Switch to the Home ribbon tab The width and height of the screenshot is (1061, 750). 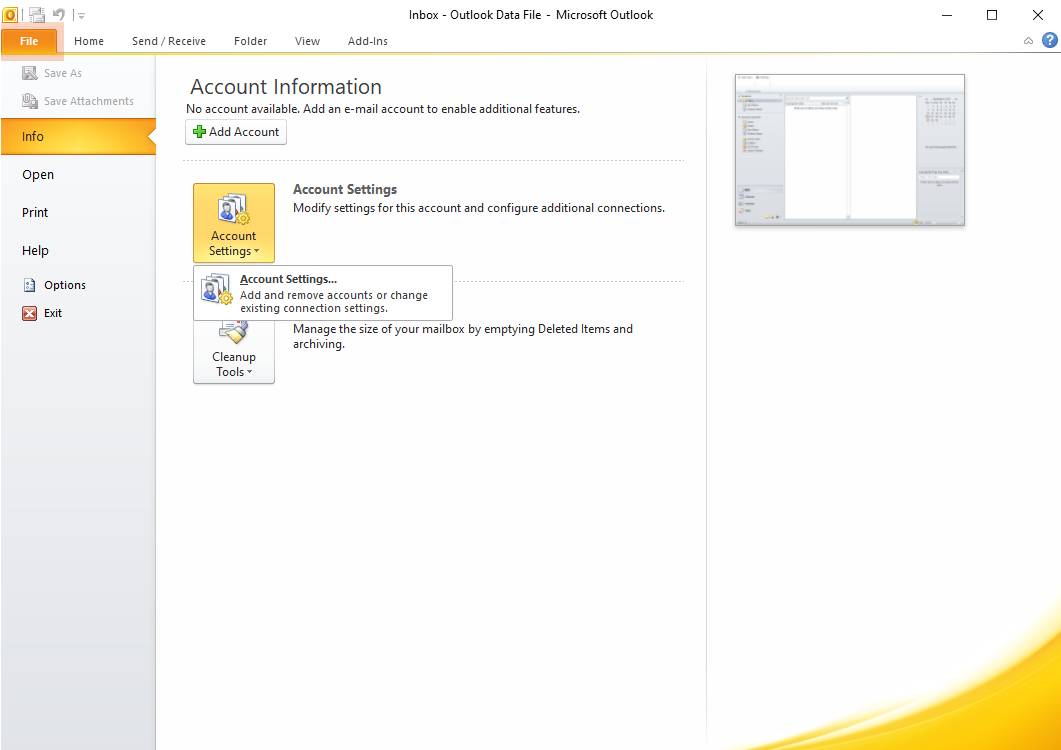coord(89,41)
